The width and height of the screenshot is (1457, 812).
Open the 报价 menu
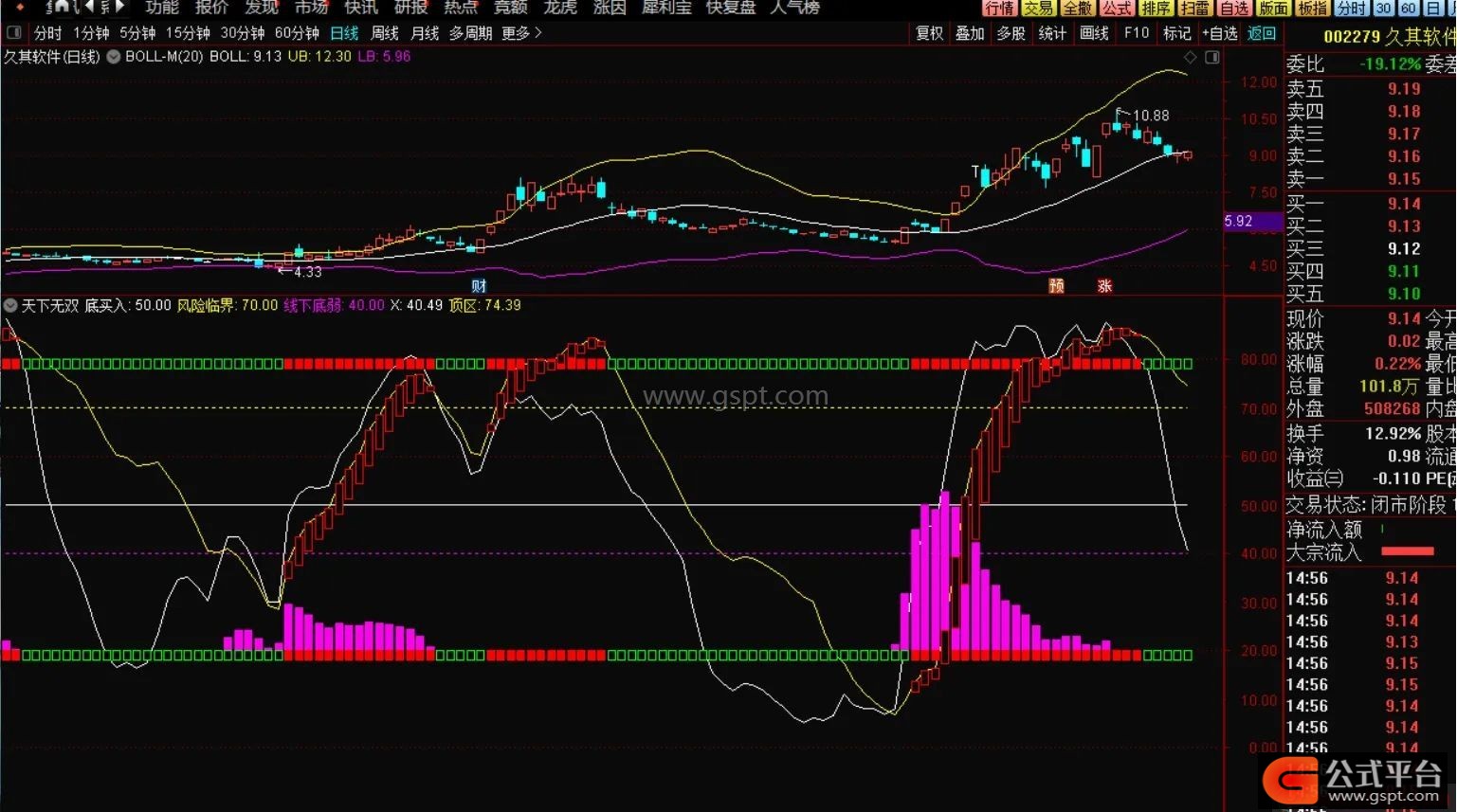click(211, 8)
